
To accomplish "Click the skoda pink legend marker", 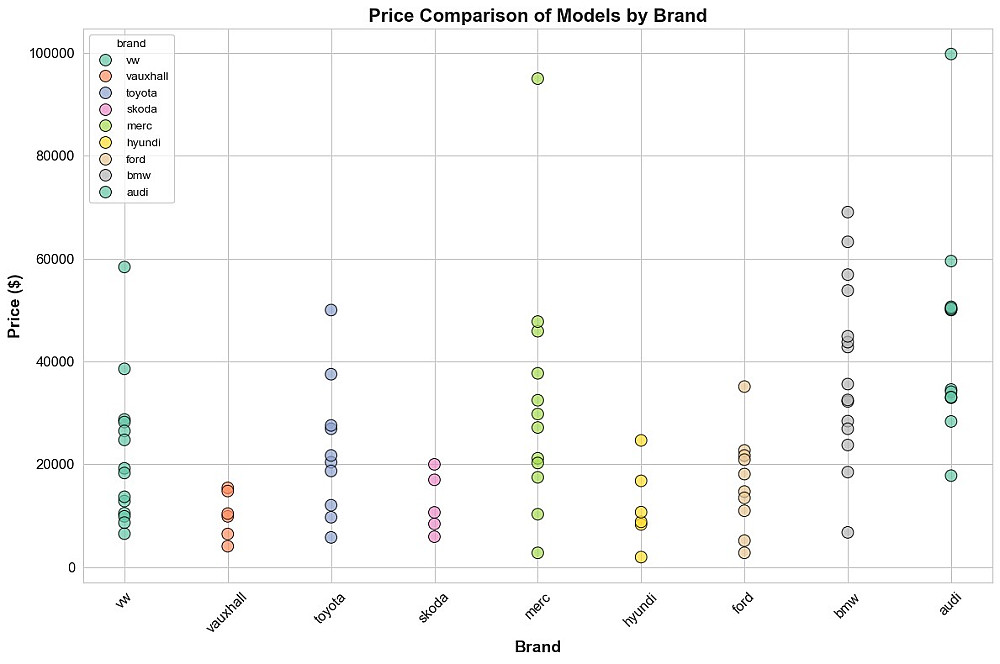I will click(x=105, y=109).
